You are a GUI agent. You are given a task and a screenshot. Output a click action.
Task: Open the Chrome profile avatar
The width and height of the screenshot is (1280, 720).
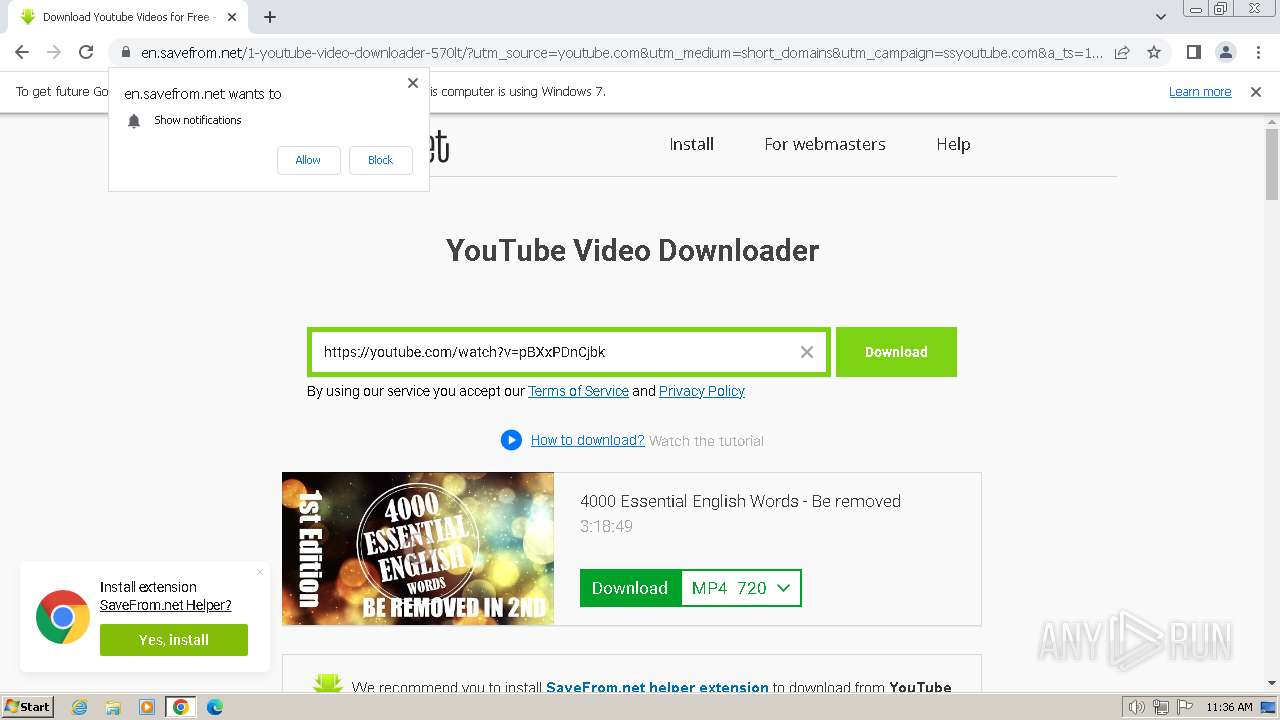pyautogui.click(x=1226, y=52)
